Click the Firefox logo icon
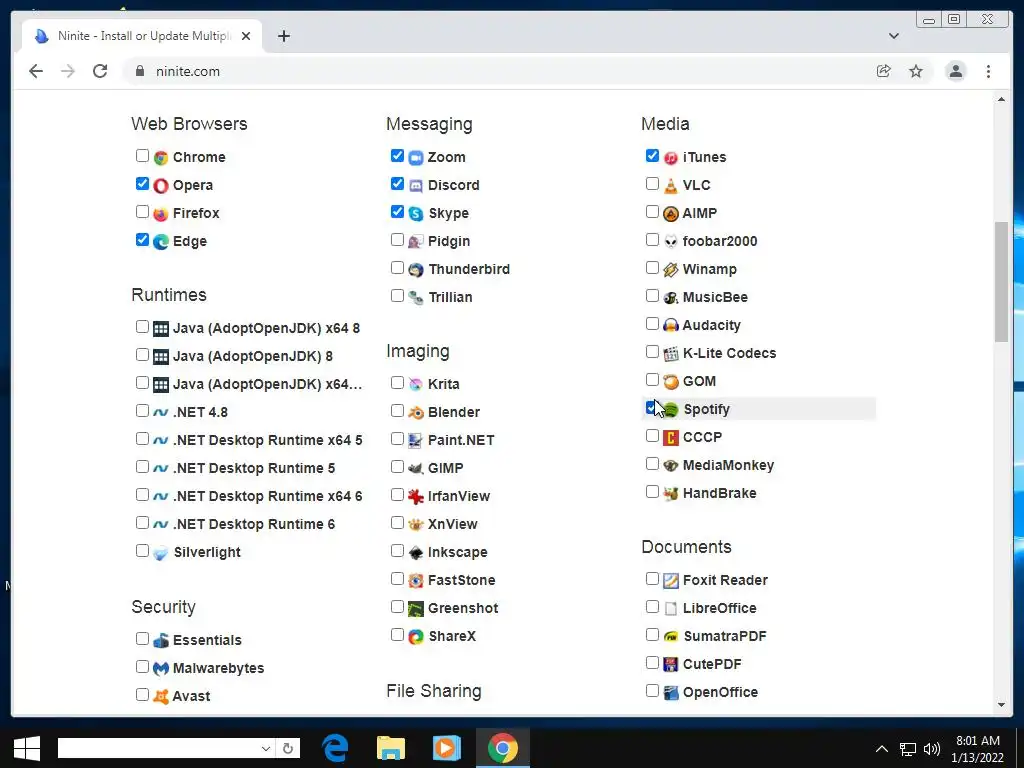The height and width of the screenshot is (768, 1024). (161, 214)
